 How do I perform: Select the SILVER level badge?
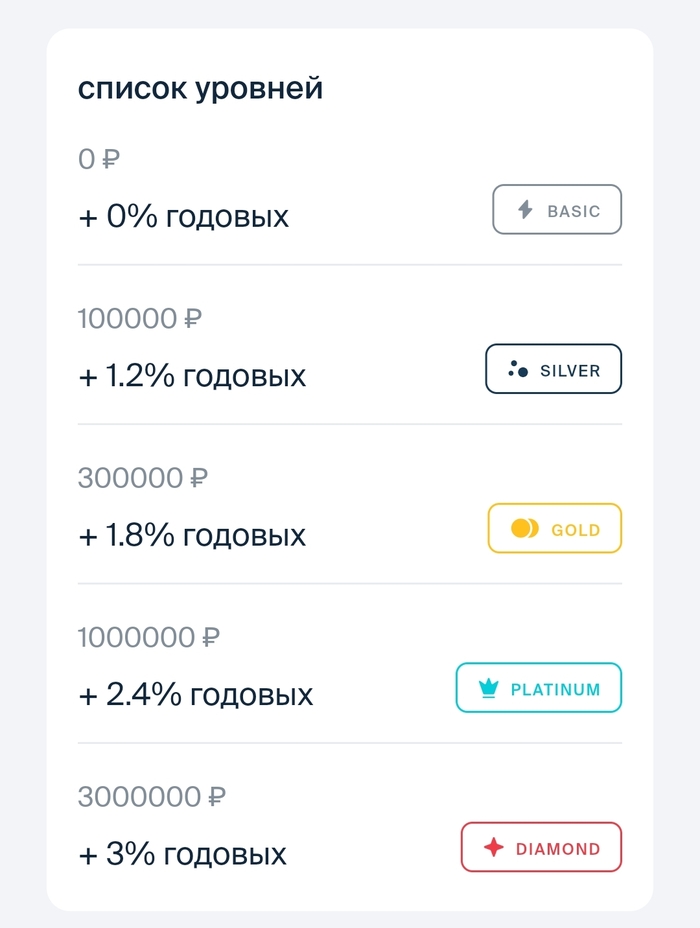[553, 369]
